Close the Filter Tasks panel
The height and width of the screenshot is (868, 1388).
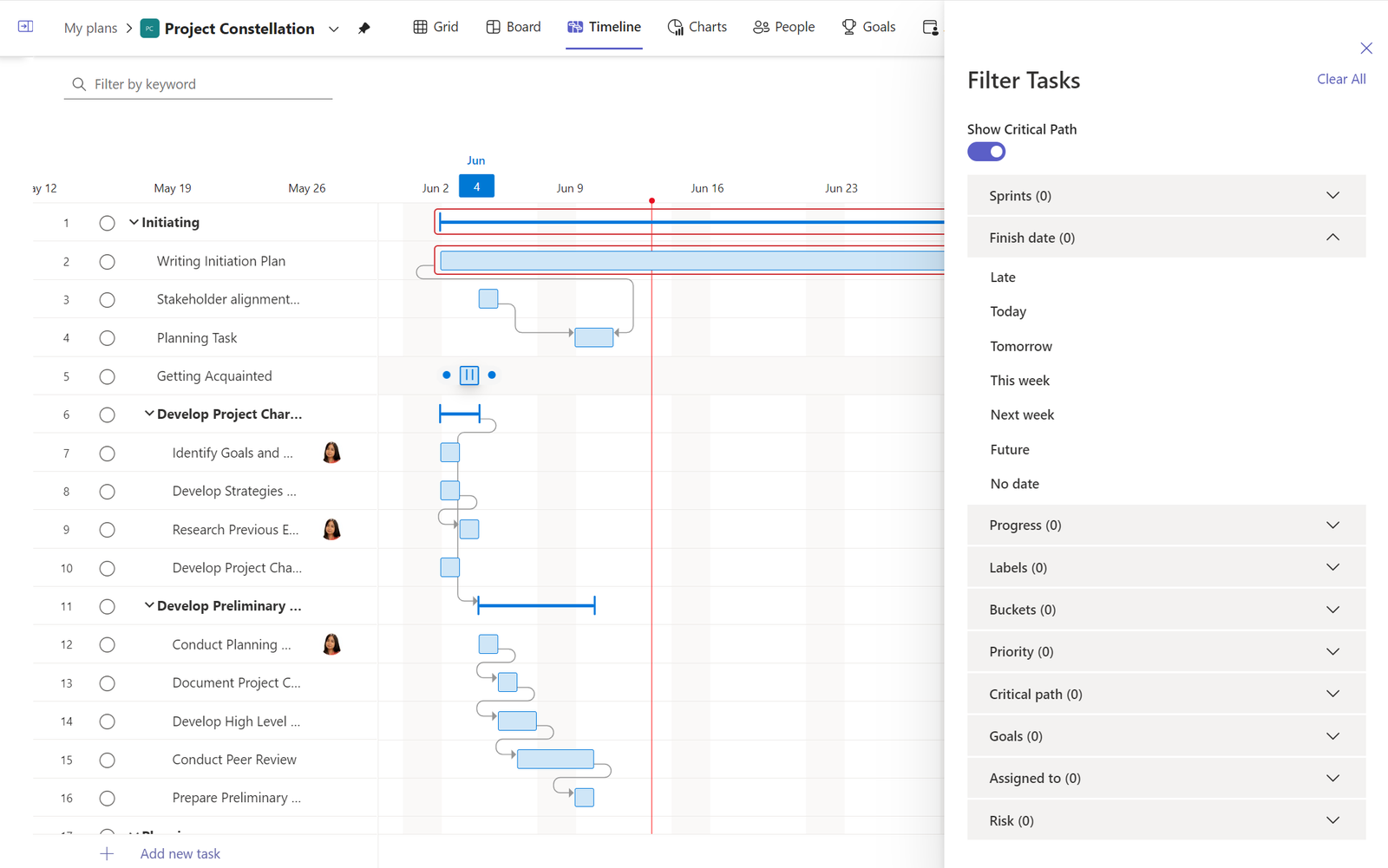coord(1366,48)
